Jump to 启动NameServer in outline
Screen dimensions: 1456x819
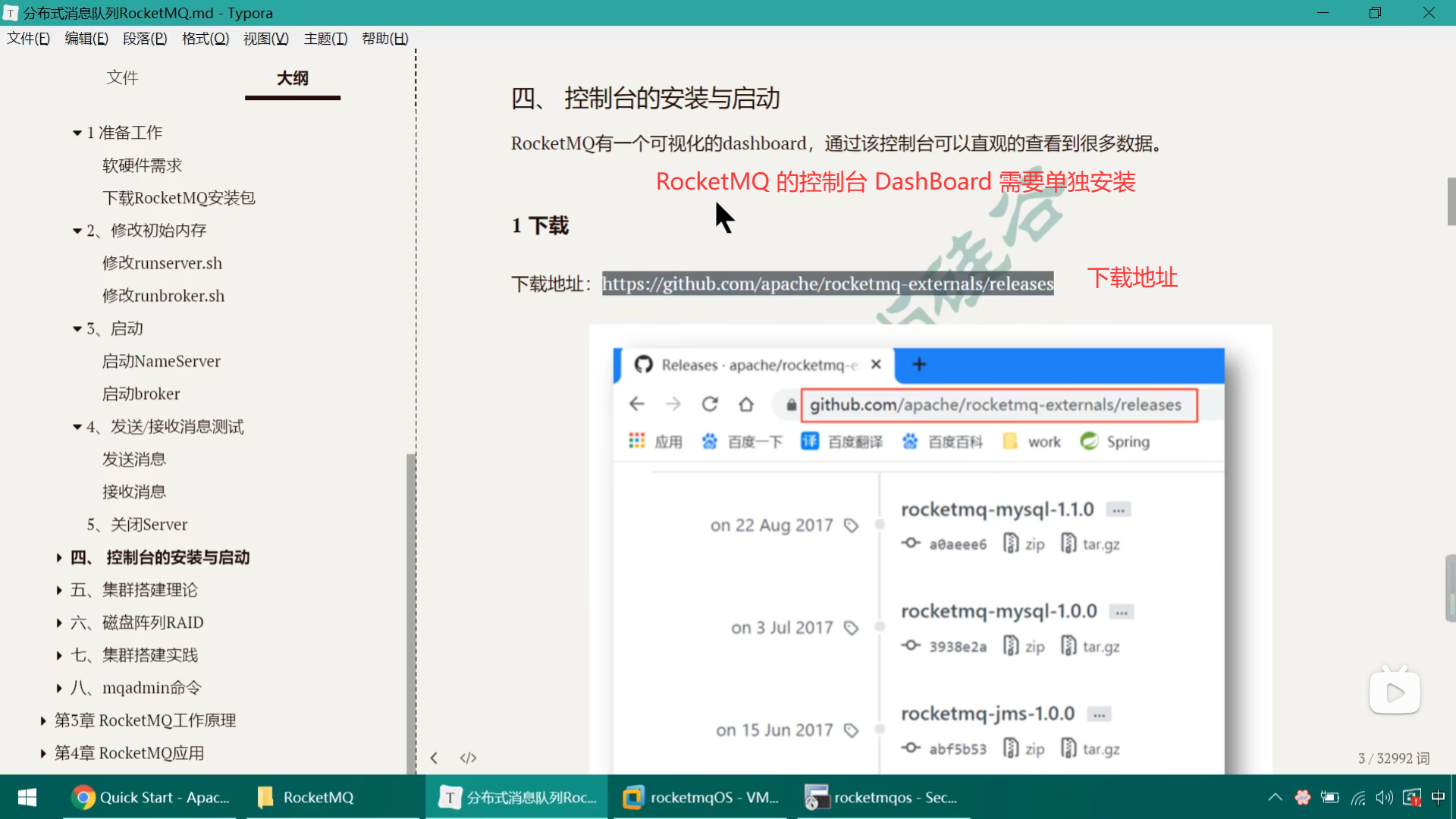(162, 361)
